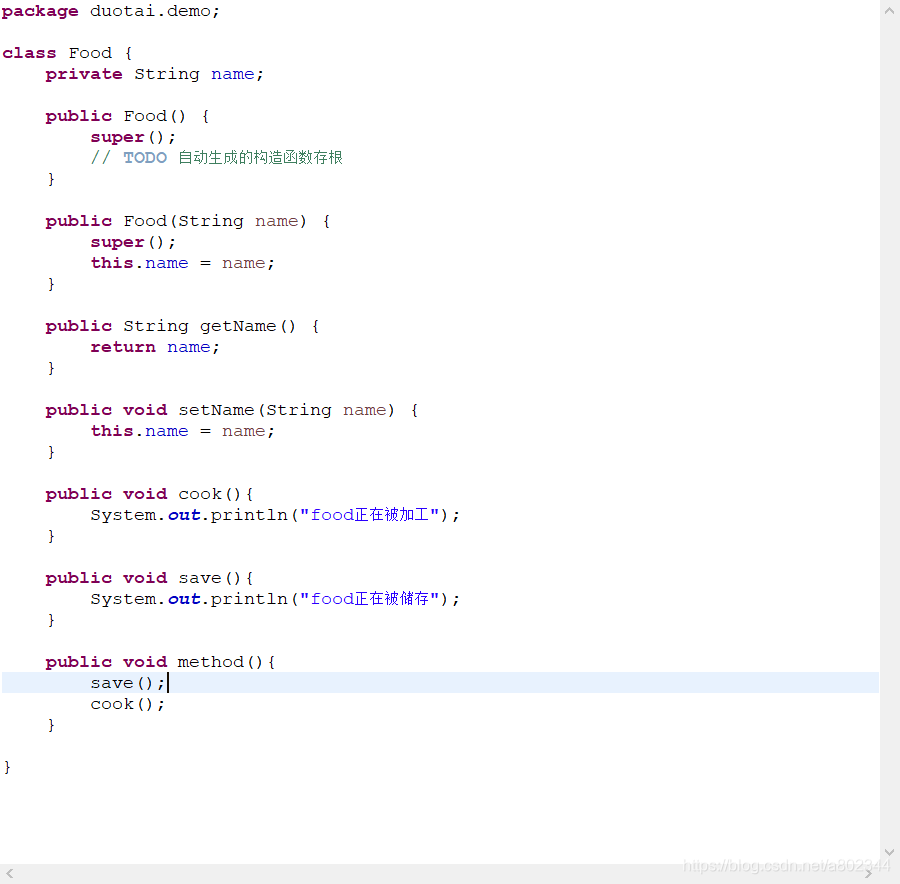The height and width of the screenshot is (884, 900).
Task: Click the scroll left arrow of horizontal scrollbar
Action: coord(10,874)
